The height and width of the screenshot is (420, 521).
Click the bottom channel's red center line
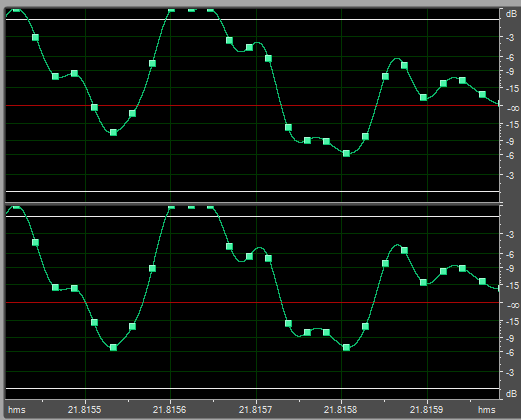(x=252, y=302)
